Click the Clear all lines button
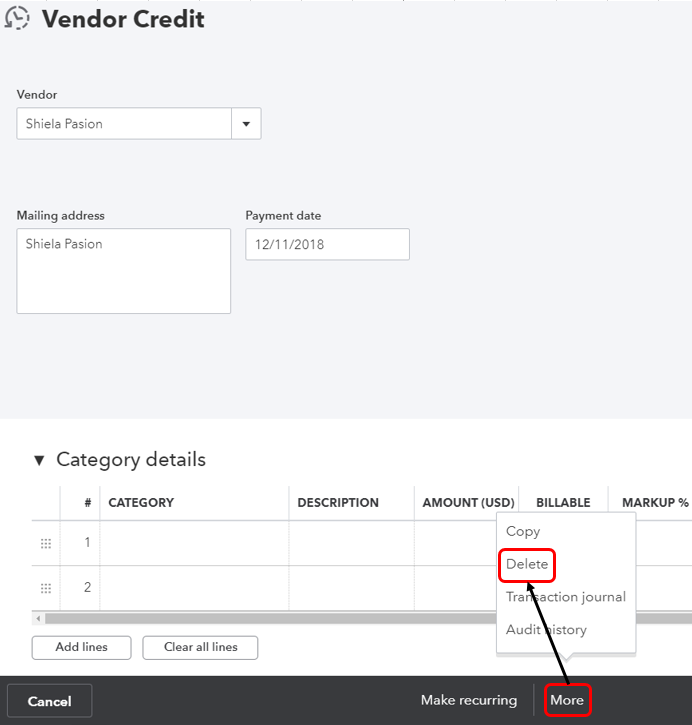 click(200, 647)
